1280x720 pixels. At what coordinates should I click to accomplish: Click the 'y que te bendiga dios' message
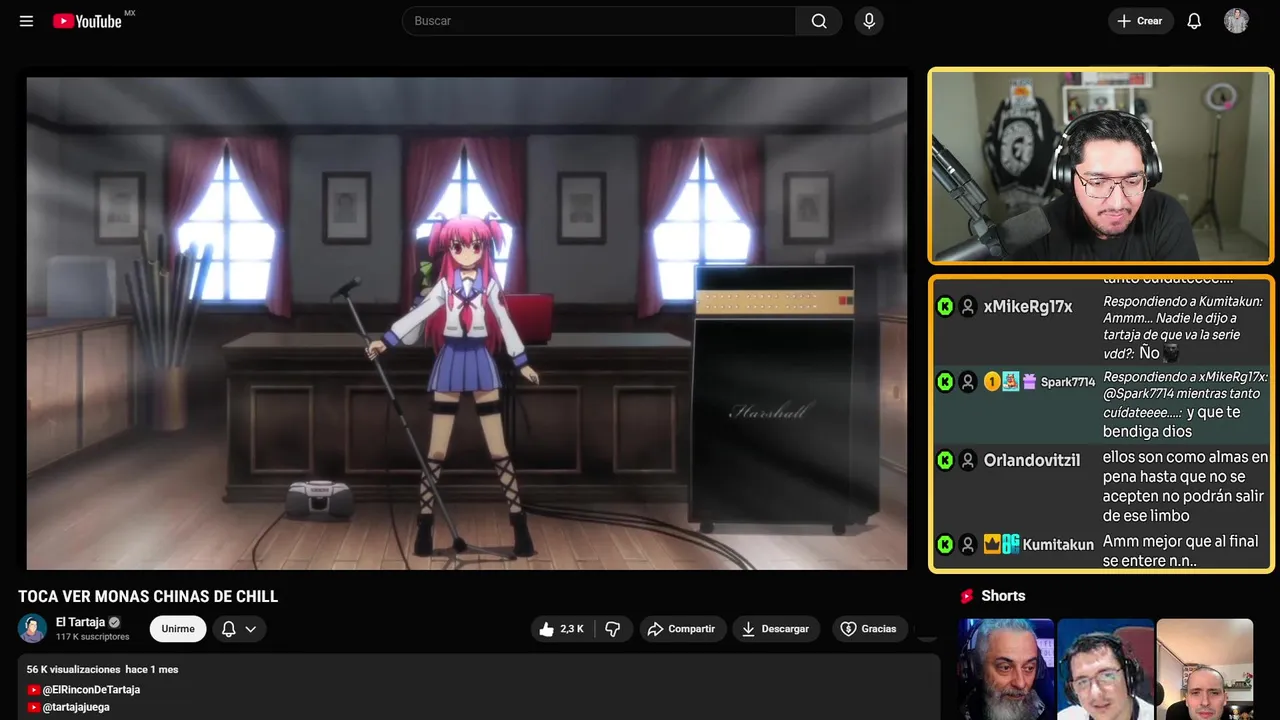point(1170,422)
